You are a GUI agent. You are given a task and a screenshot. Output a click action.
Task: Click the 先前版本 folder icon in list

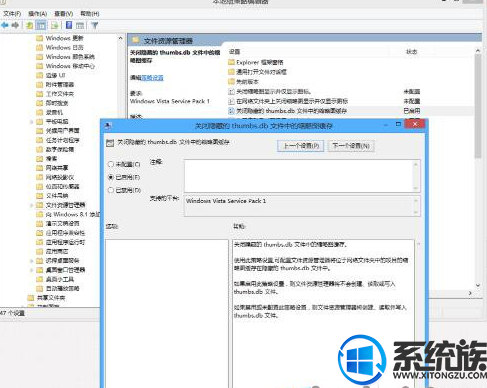(x=231, y=82)
